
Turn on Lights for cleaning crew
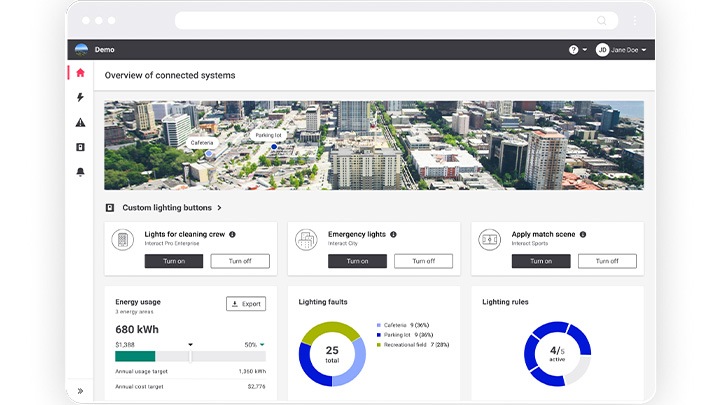[174, 261]
